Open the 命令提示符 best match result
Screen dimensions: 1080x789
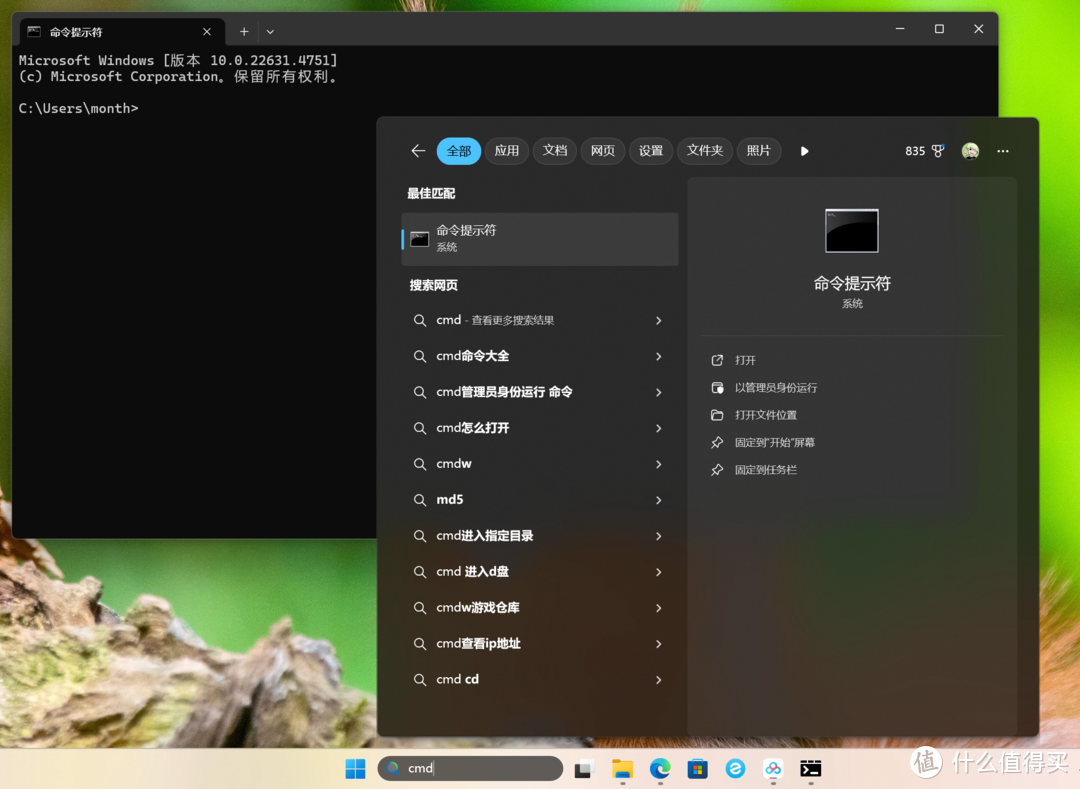point(540,239)
